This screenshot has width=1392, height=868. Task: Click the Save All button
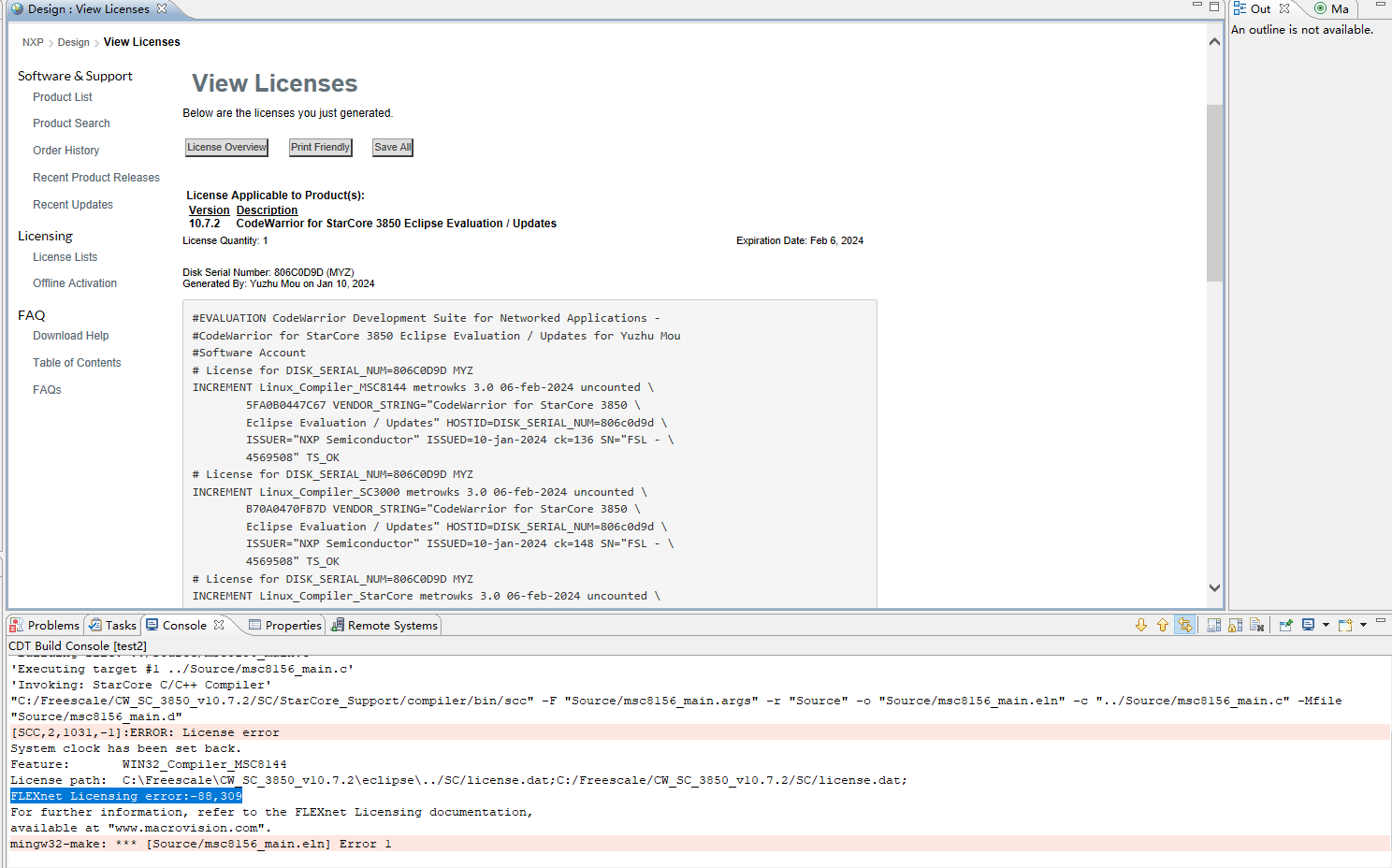tap(392, 147)
